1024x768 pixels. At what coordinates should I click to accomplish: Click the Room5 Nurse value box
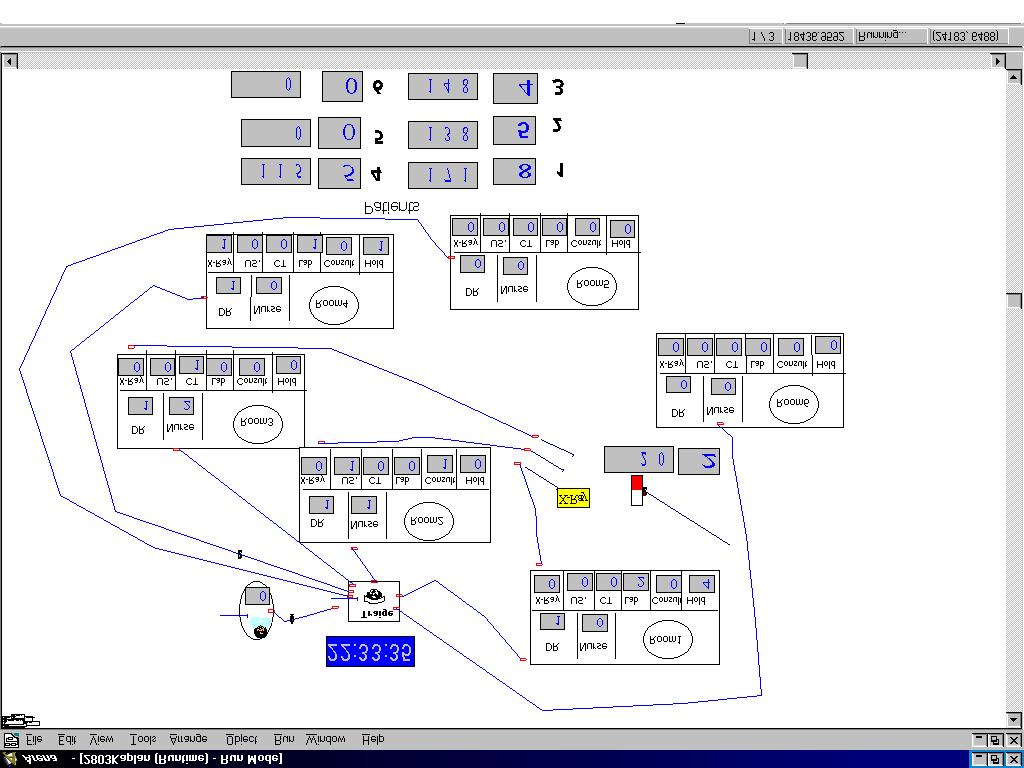(x=515, y=265)
